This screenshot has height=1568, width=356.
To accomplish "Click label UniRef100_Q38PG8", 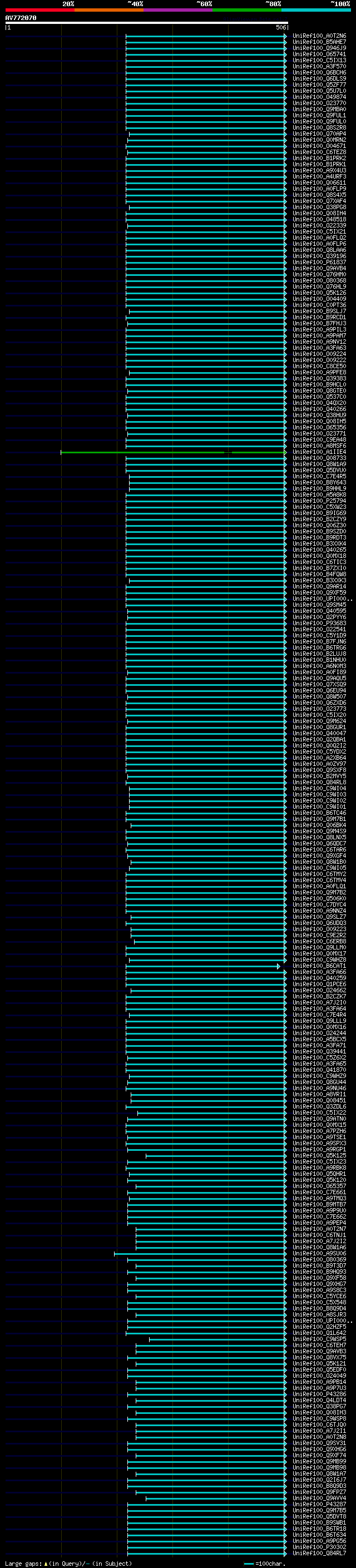I will pos(319,207).
